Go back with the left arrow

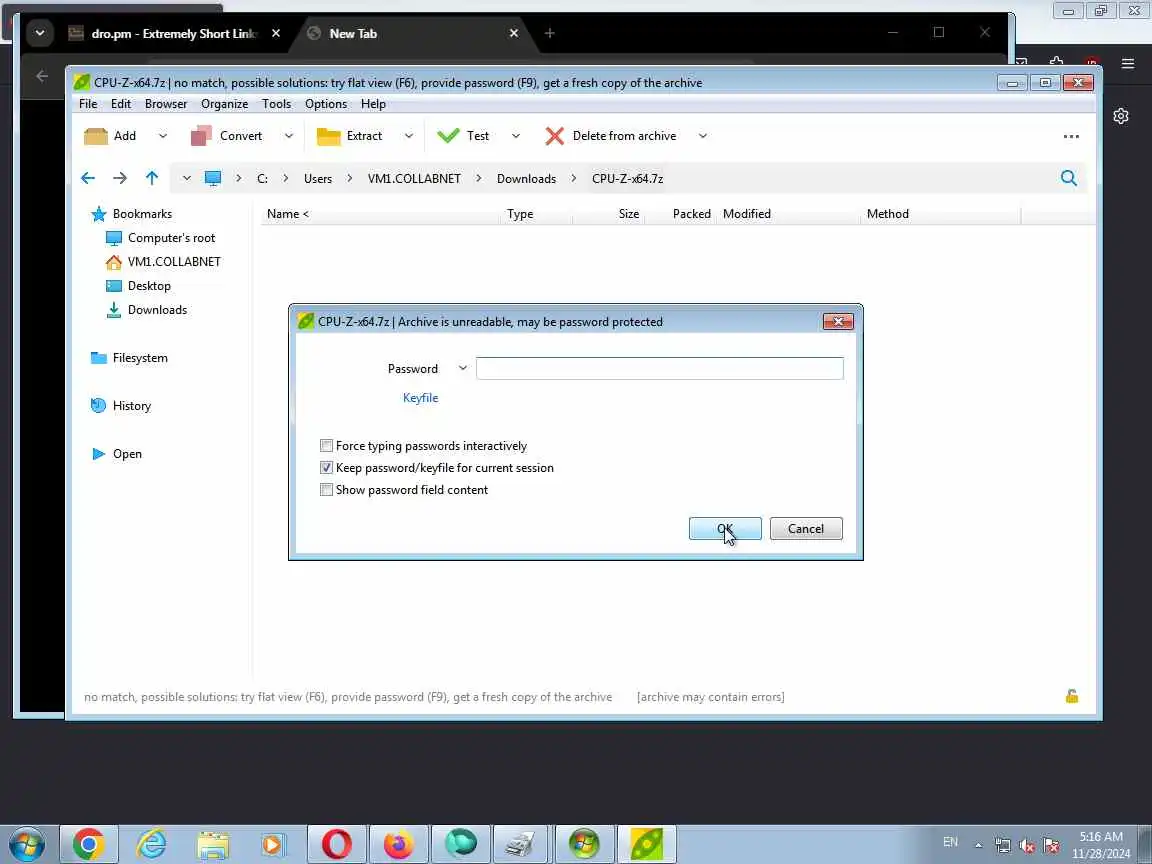[x=88, y=178]
